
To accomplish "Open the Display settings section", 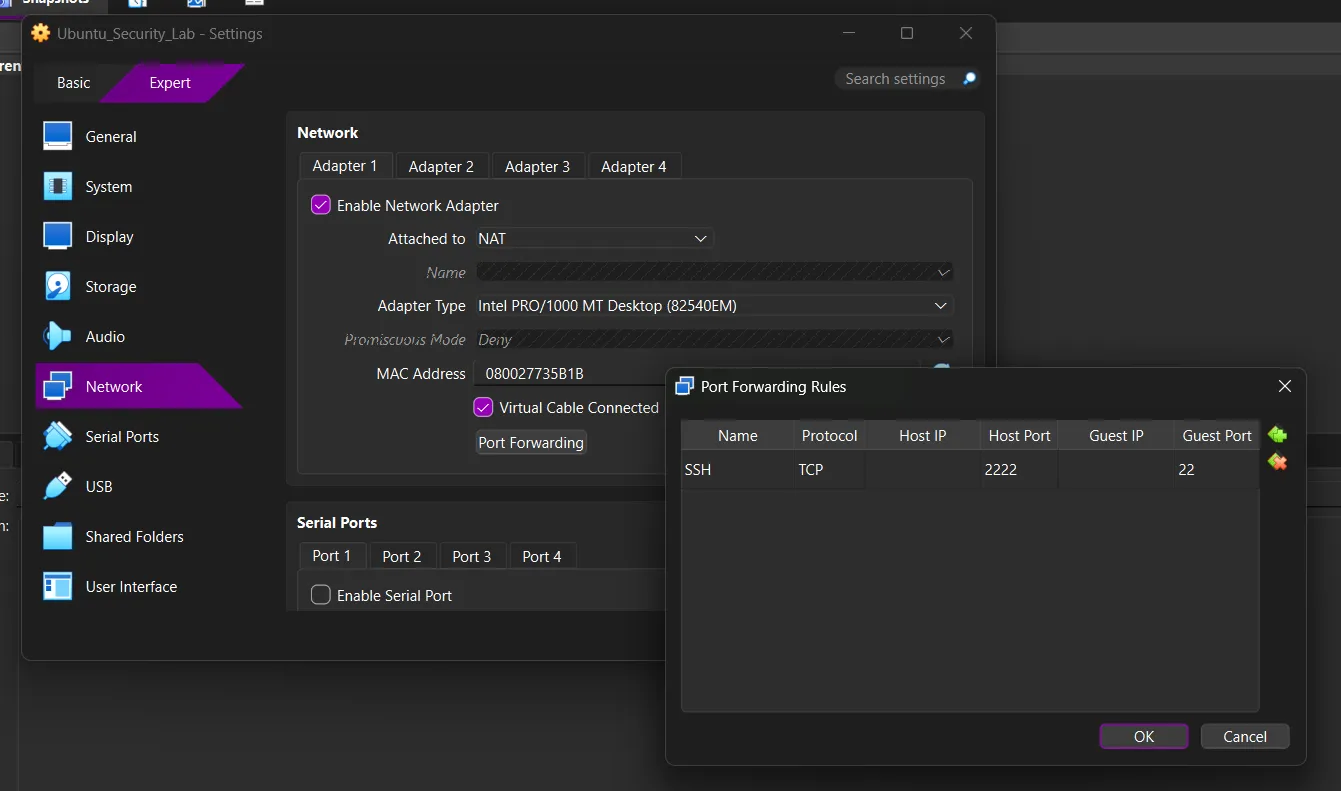I will pos(110,236).
